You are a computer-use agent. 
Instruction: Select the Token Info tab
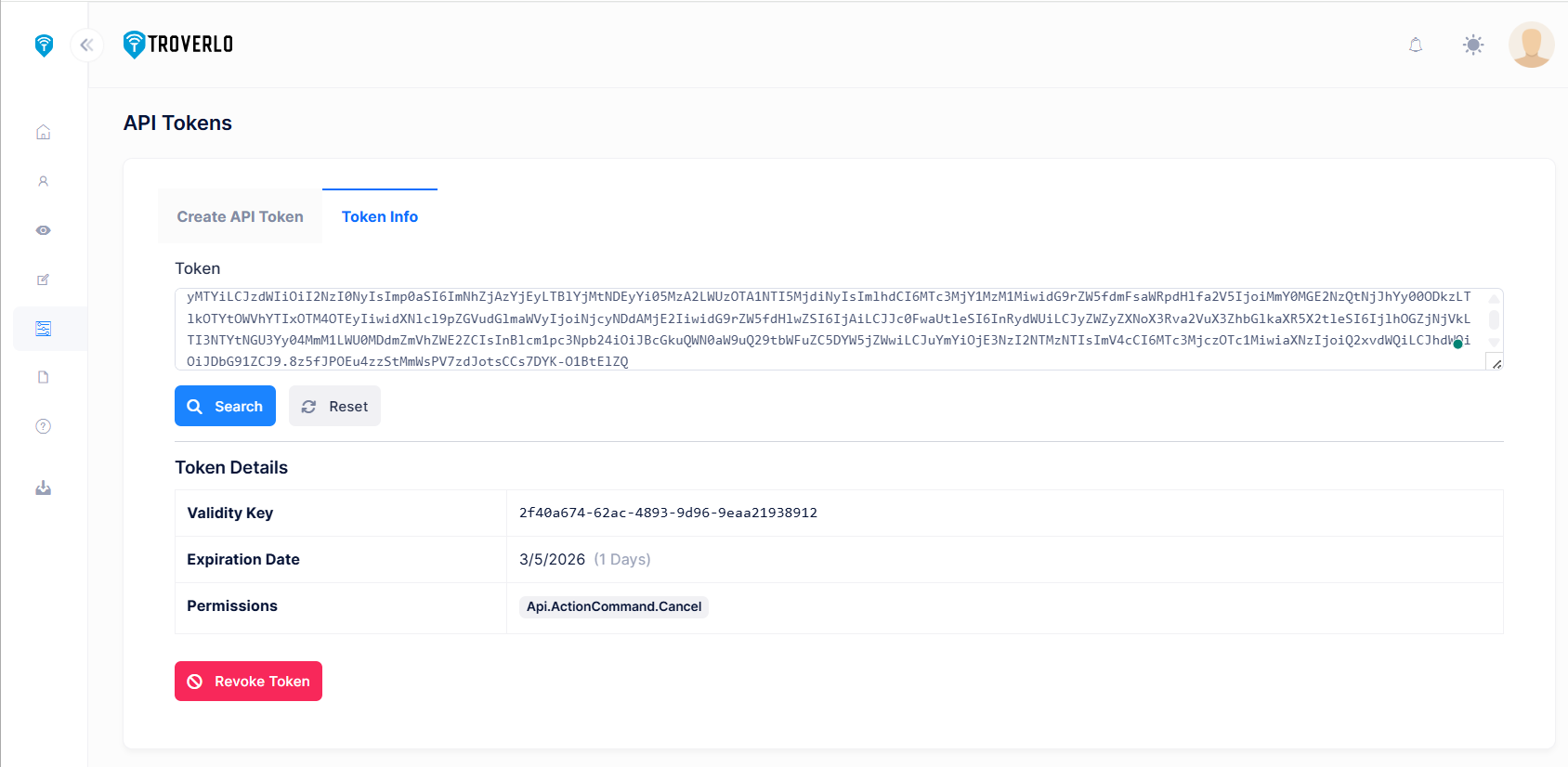pos(380,216)
